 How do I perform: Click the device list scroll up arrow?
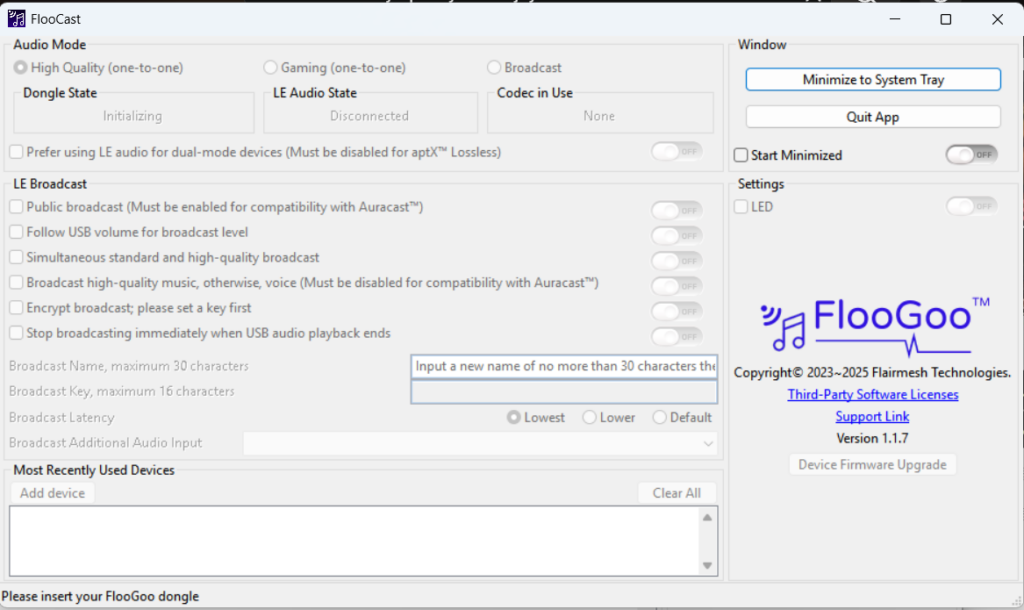point(707,518)
